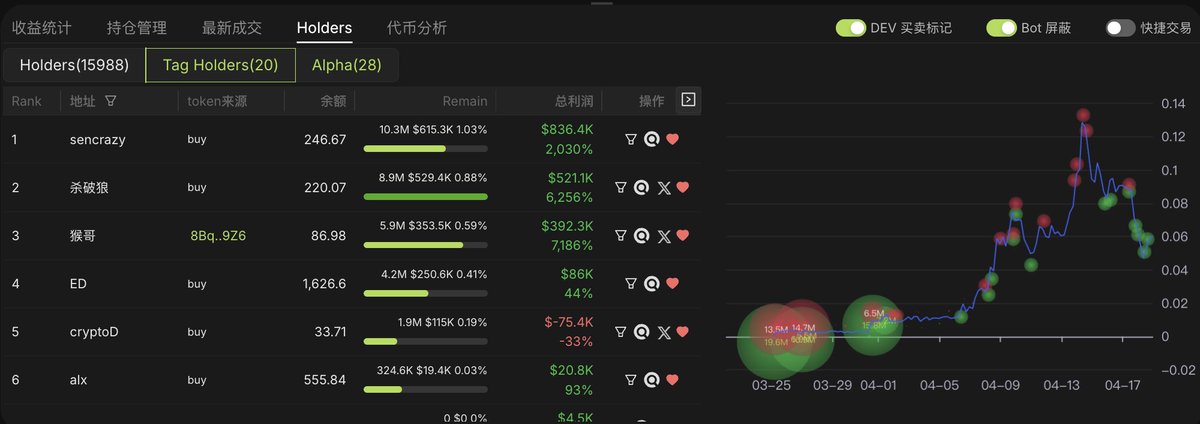Click the heart favorite icon for 杀破狼

pos(683,187)
